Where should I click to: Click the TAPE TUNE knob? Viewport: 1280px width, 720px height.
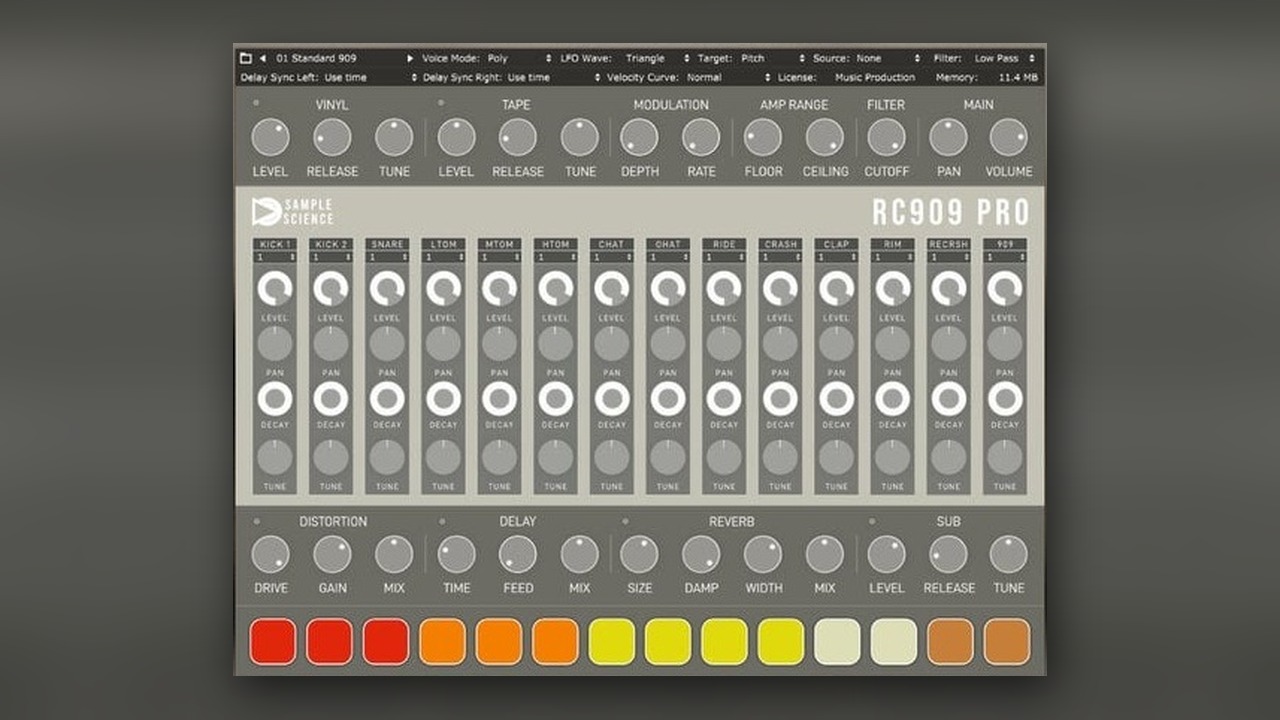click(x=580, y=137)
